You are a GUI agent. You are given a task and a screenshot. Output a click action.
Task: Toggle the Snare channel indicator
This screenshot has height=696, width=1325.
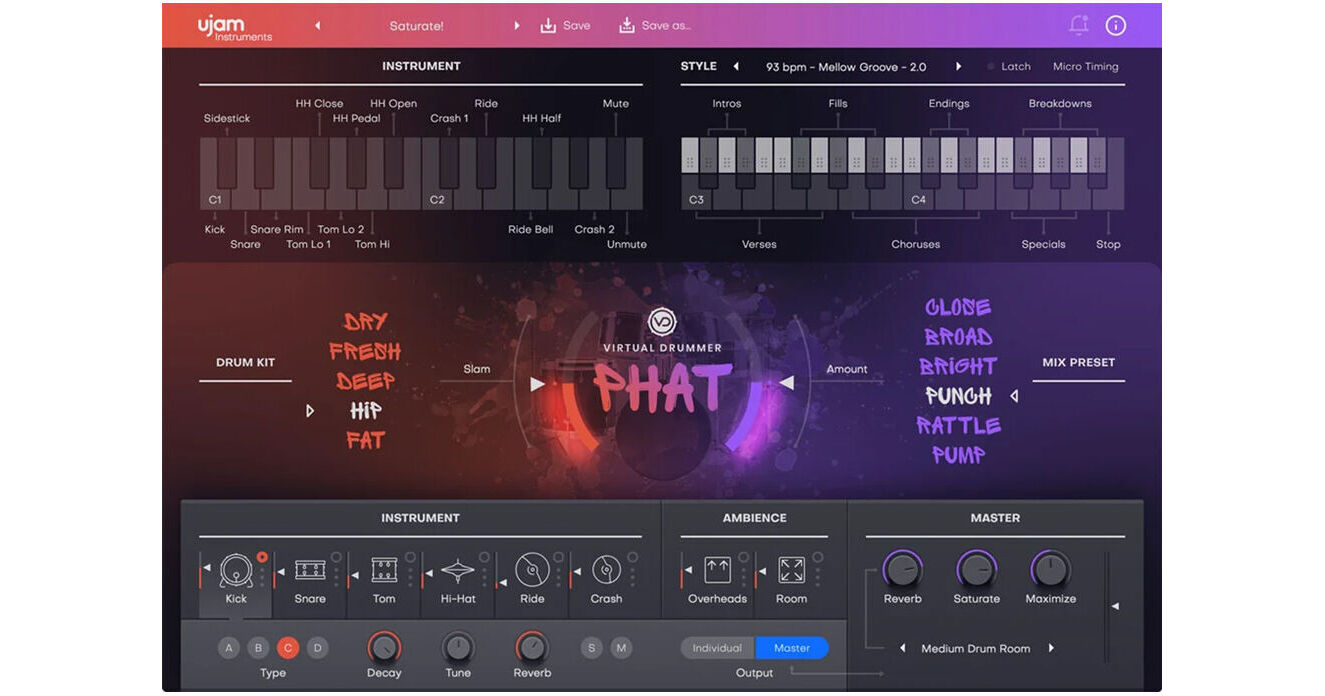pos(336,557)
